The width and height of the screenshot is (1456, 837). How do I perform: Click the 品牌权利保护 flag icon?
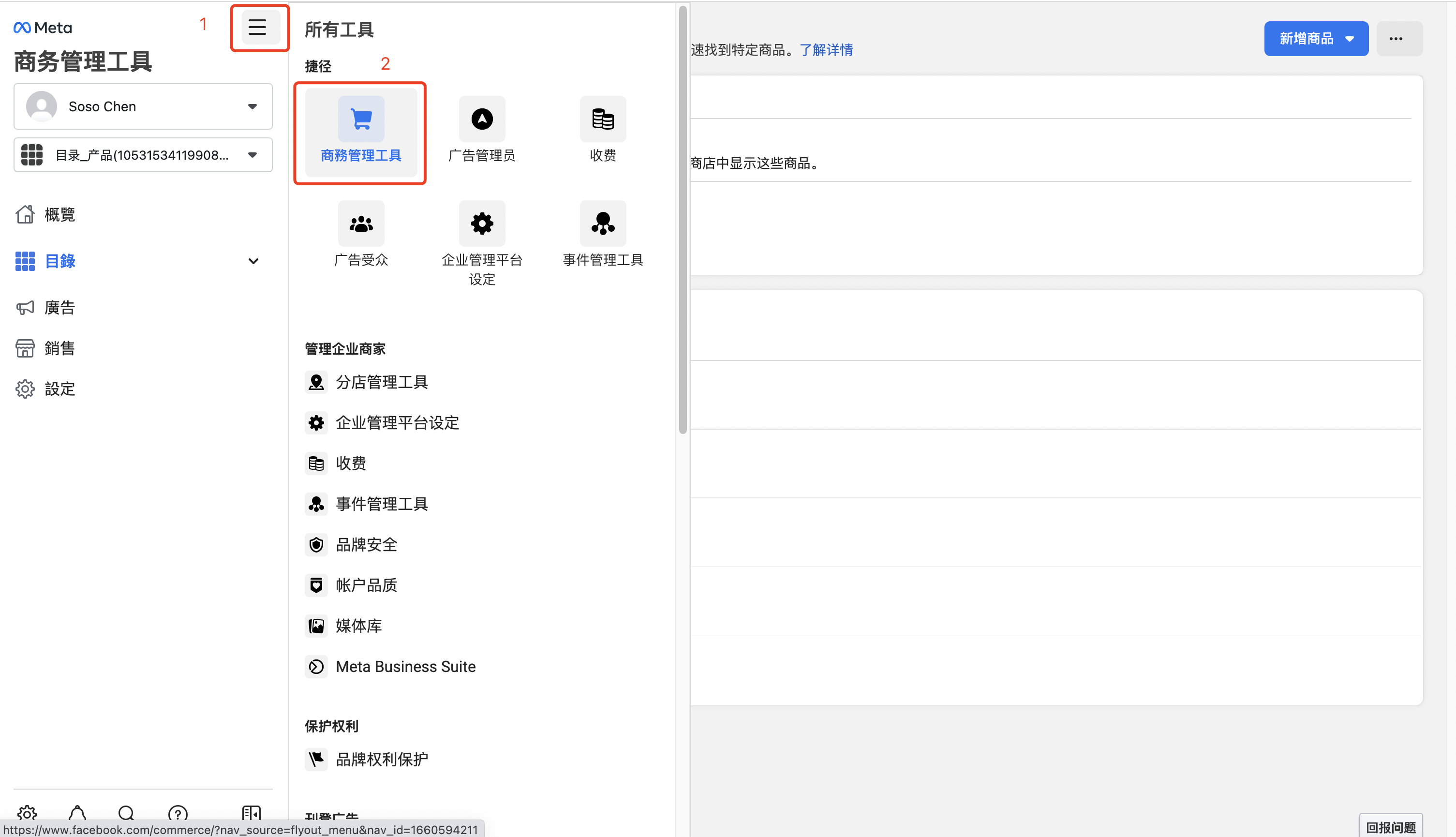pos(316,760)
